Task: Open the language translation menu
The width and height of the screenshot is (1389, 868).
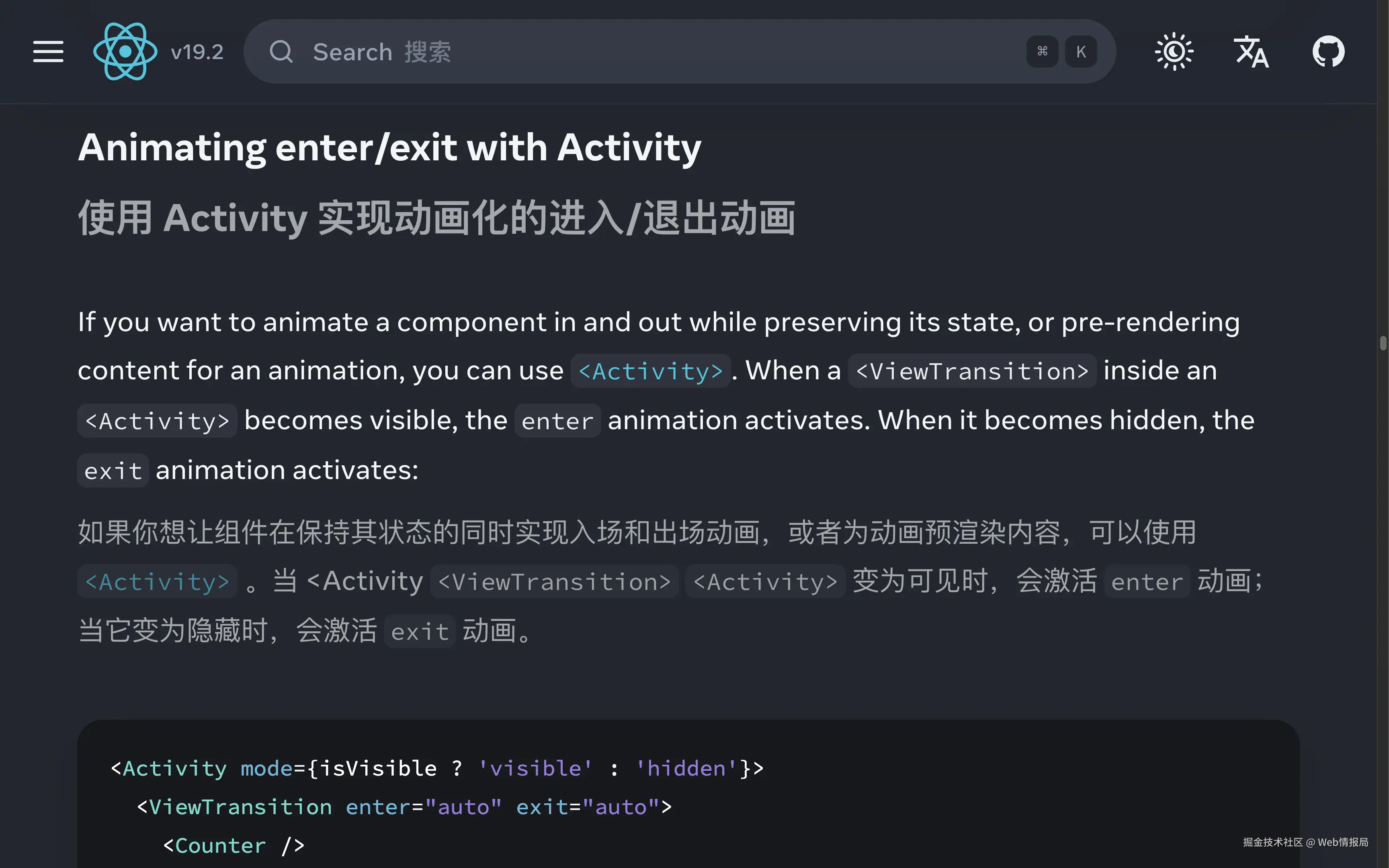Action: click(x=1251, y=52)
